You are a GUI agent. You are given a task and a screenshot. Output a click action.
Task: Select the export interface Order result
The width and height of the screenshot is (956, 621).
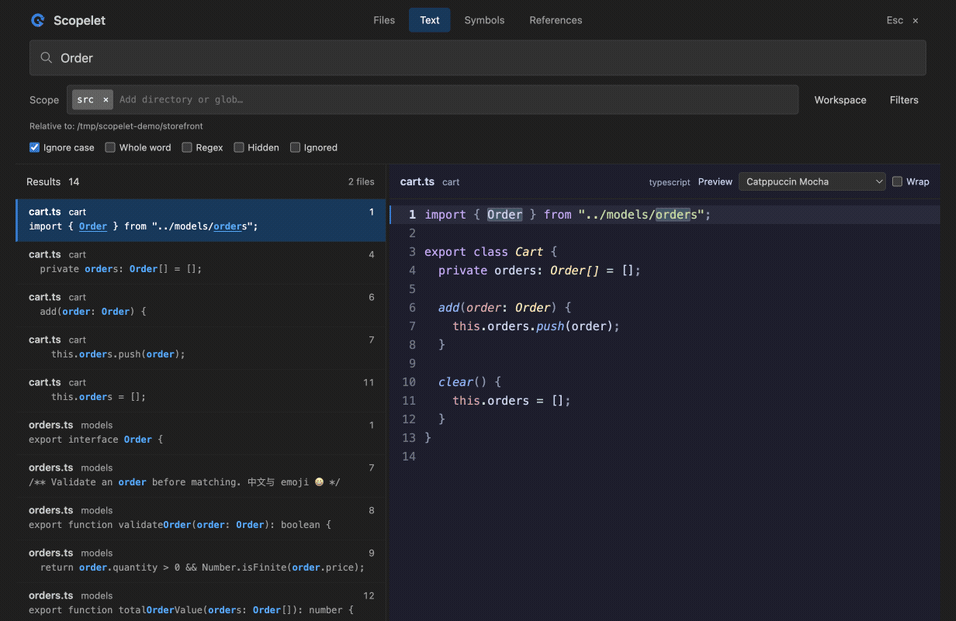coord(201,433)
